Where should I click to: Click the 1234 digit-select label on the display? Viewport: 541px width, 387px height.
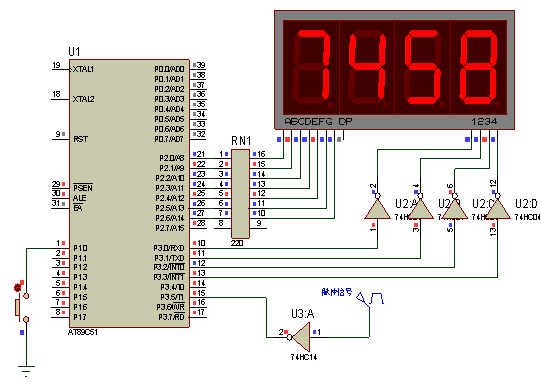click(484, 121)
